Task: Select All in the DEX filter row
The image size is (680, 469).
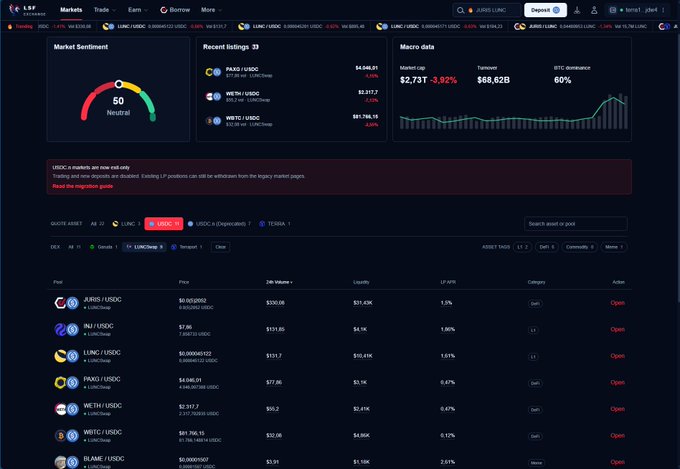Action: pyautogui.click(x=74, y=247)
